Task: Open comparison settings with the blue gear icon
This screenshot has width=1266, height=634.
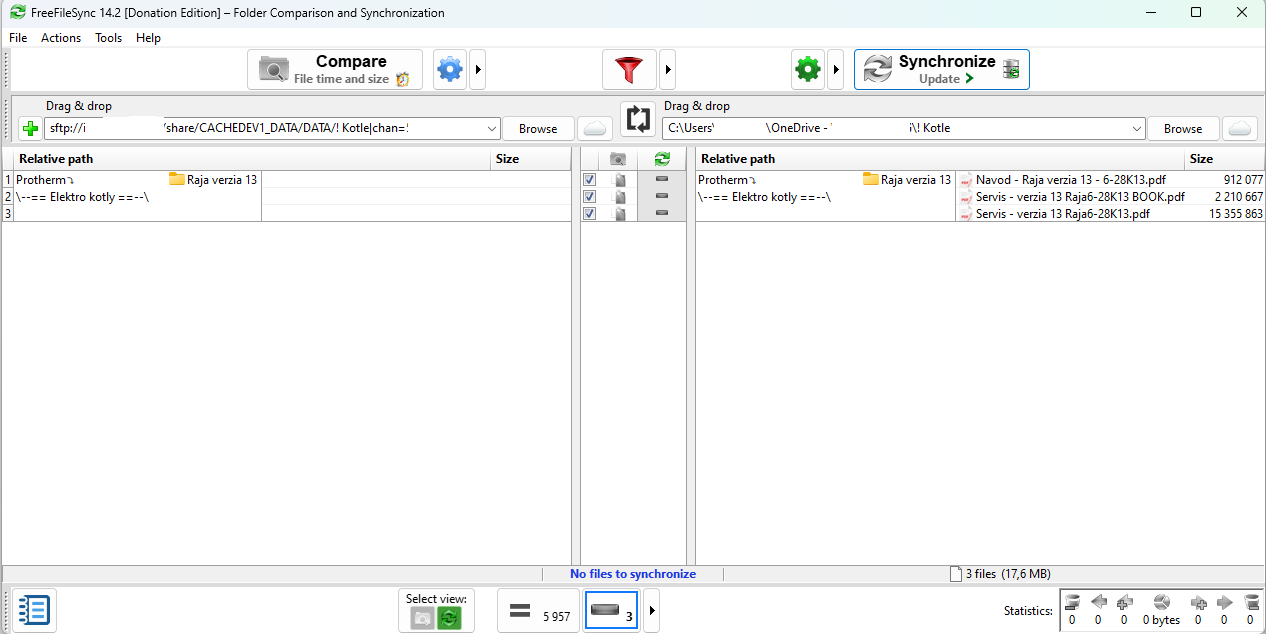Action: pyautogui.click(x=451, y=70)
